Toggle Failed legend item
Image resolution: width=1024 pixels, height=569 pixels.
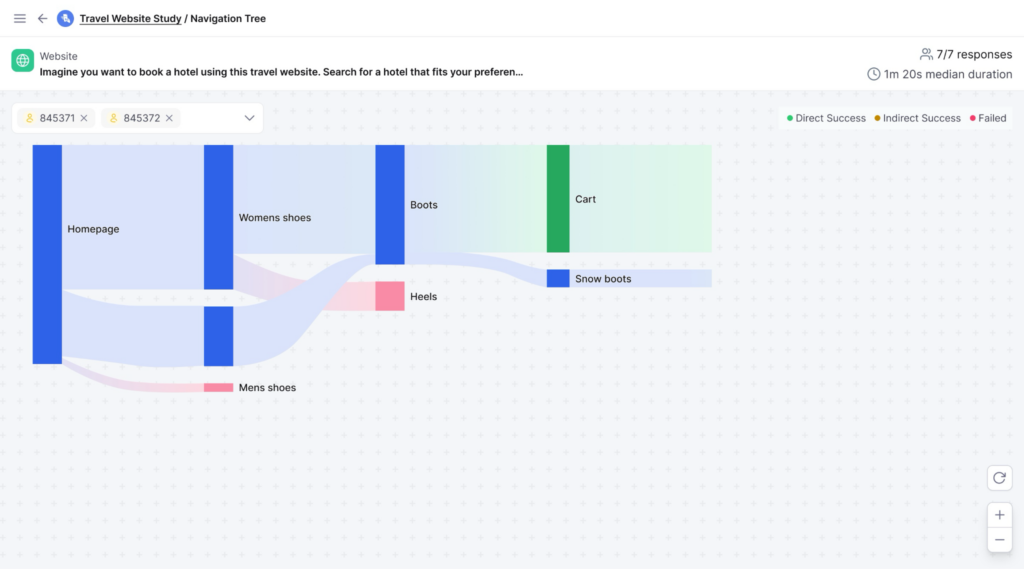point(988,118)
